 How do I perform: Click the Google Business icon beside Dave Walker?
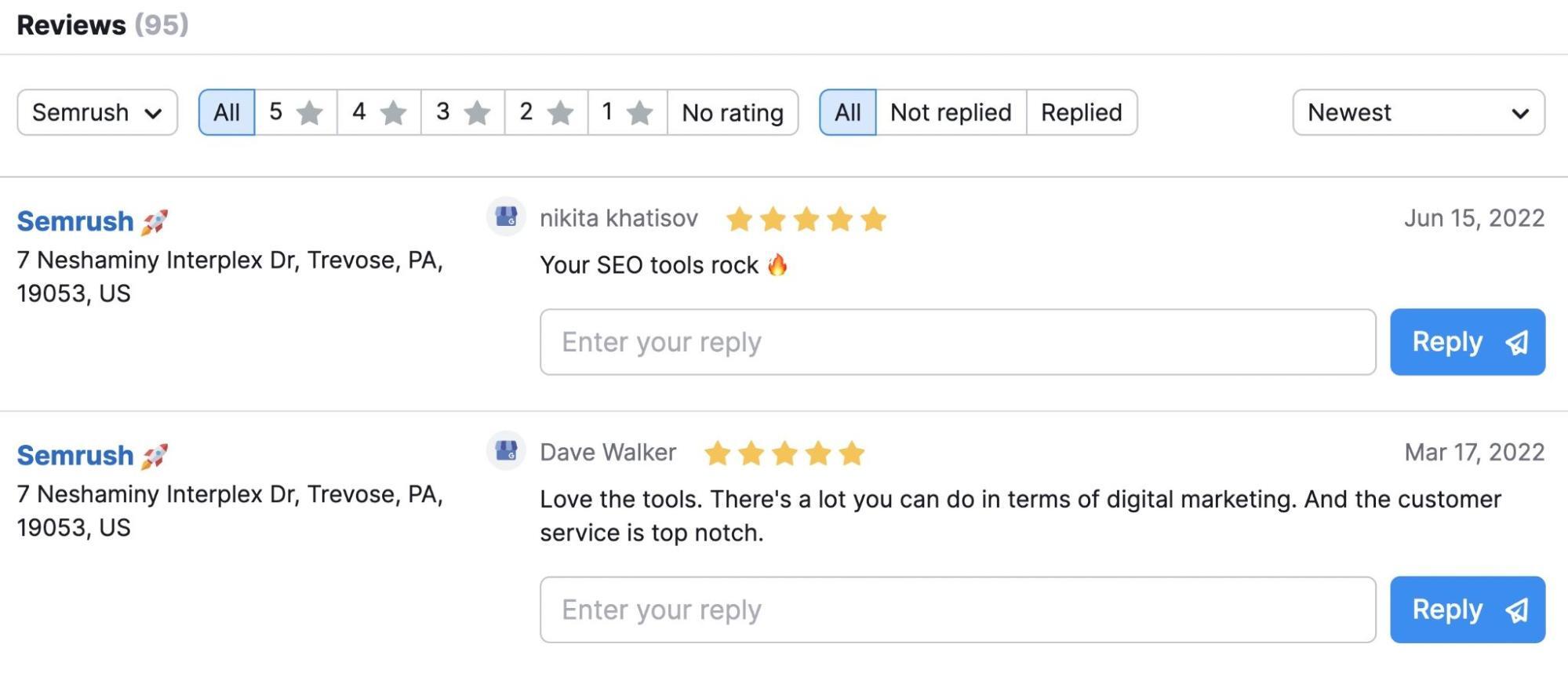(x=507, y=453)
